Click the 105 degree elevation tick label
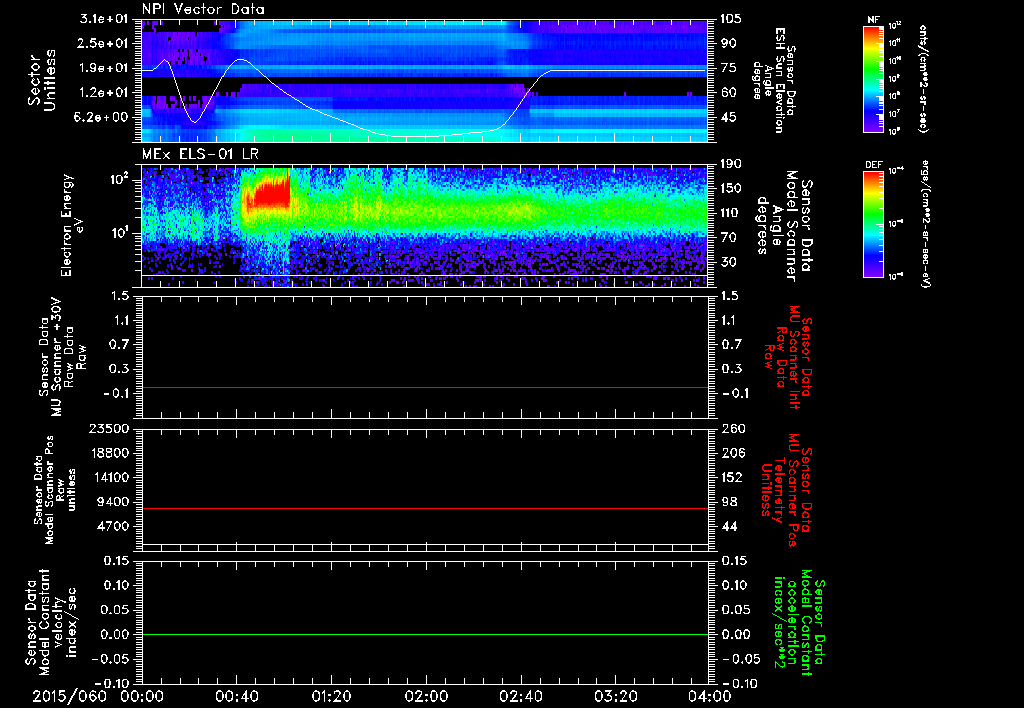The width and height of the screenshot is (1024, 708). click(730, 19)
